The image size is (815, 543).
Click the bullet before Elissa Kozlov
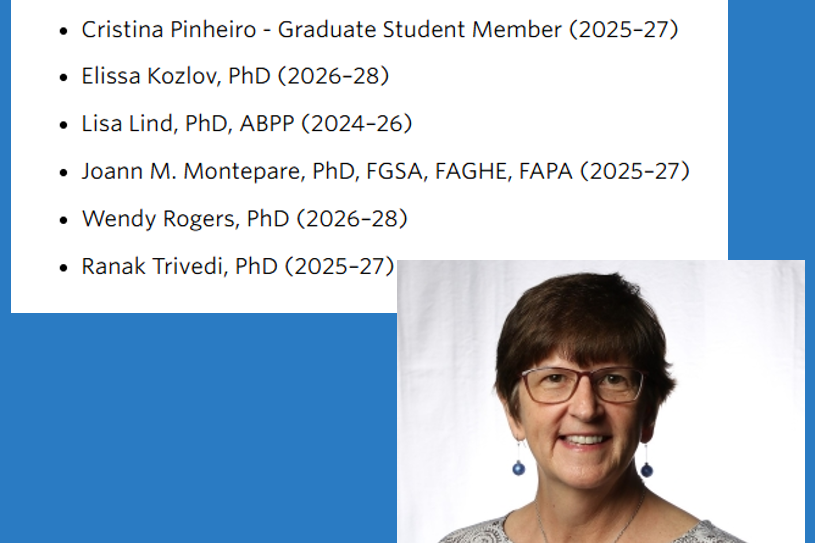pyautogui.click(x=63, y=77)
